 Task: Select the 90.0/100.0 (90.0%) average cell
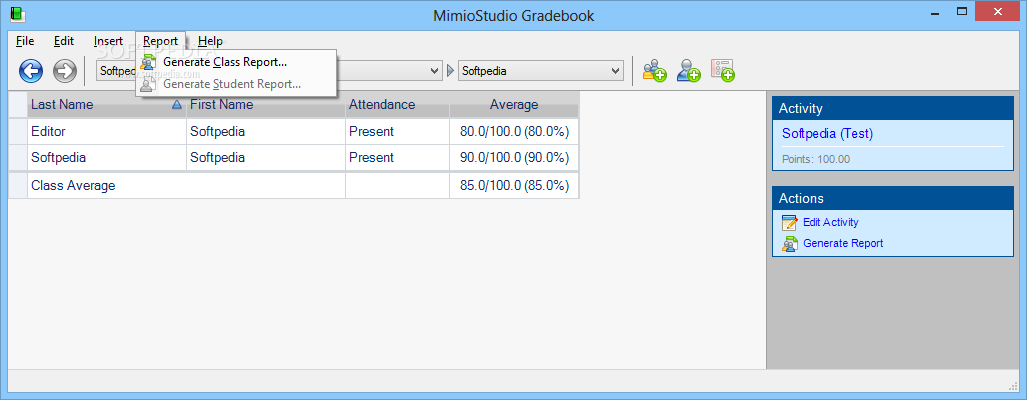pyautogui.click(x=514, y=158)
